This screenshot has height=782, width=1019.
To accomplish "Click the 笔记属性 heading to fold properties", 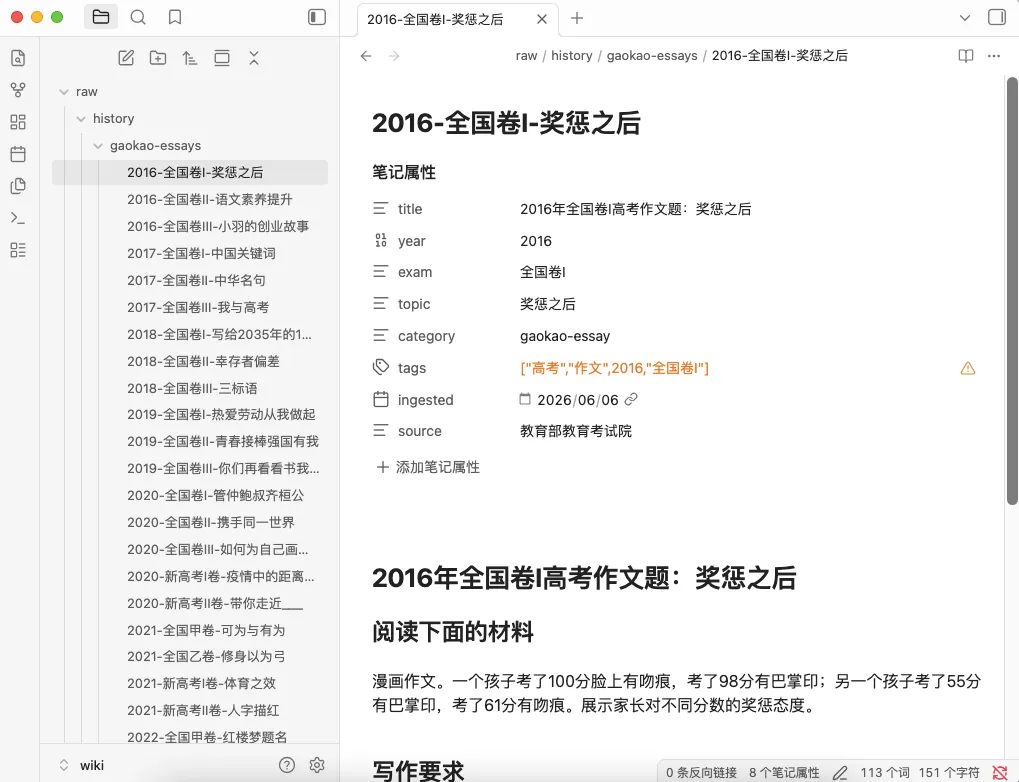I will tap(404, 172).
